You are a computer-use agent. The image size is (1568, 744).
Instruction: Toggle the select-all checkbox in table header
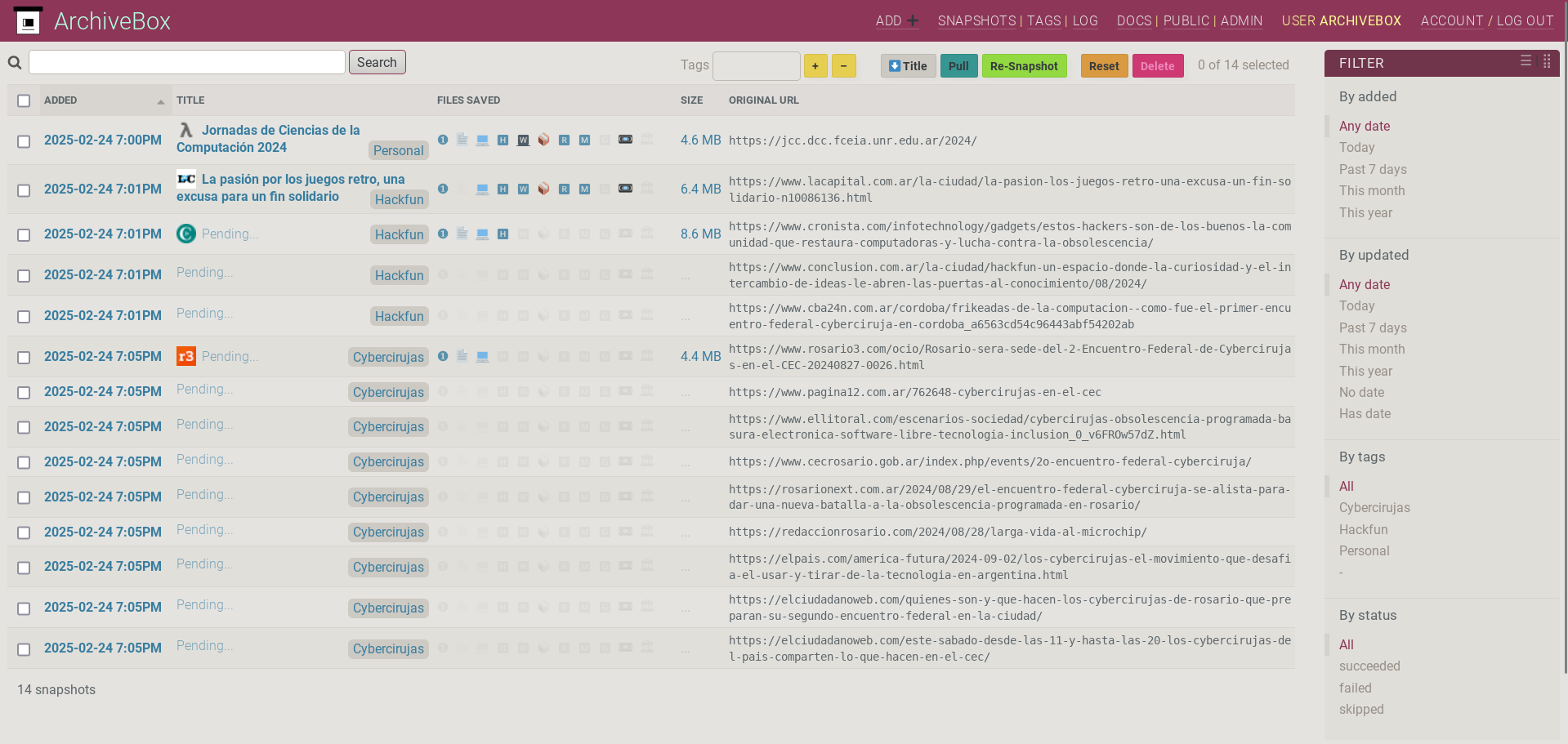tap(24, 100)
